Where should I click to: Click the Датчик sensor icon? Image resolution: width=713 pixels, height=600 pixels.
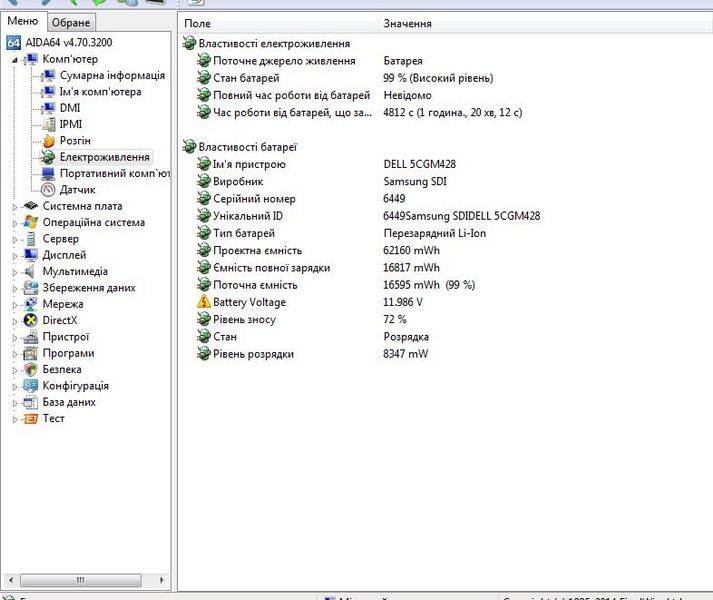tap(48, 190)
